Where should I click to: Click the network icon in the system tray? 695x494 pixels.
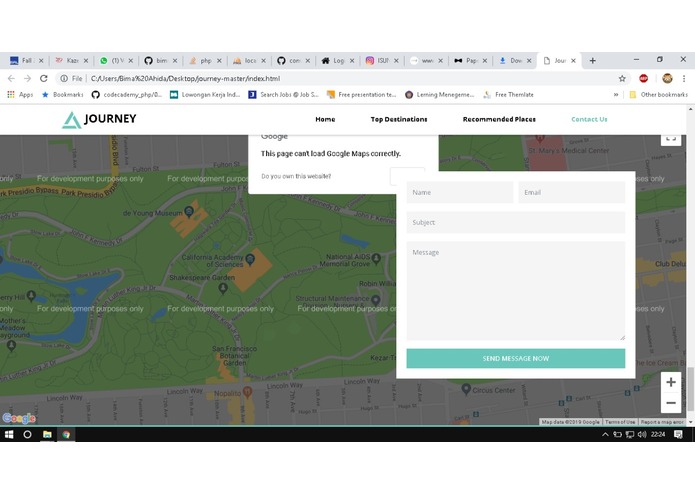pos(629,434)
